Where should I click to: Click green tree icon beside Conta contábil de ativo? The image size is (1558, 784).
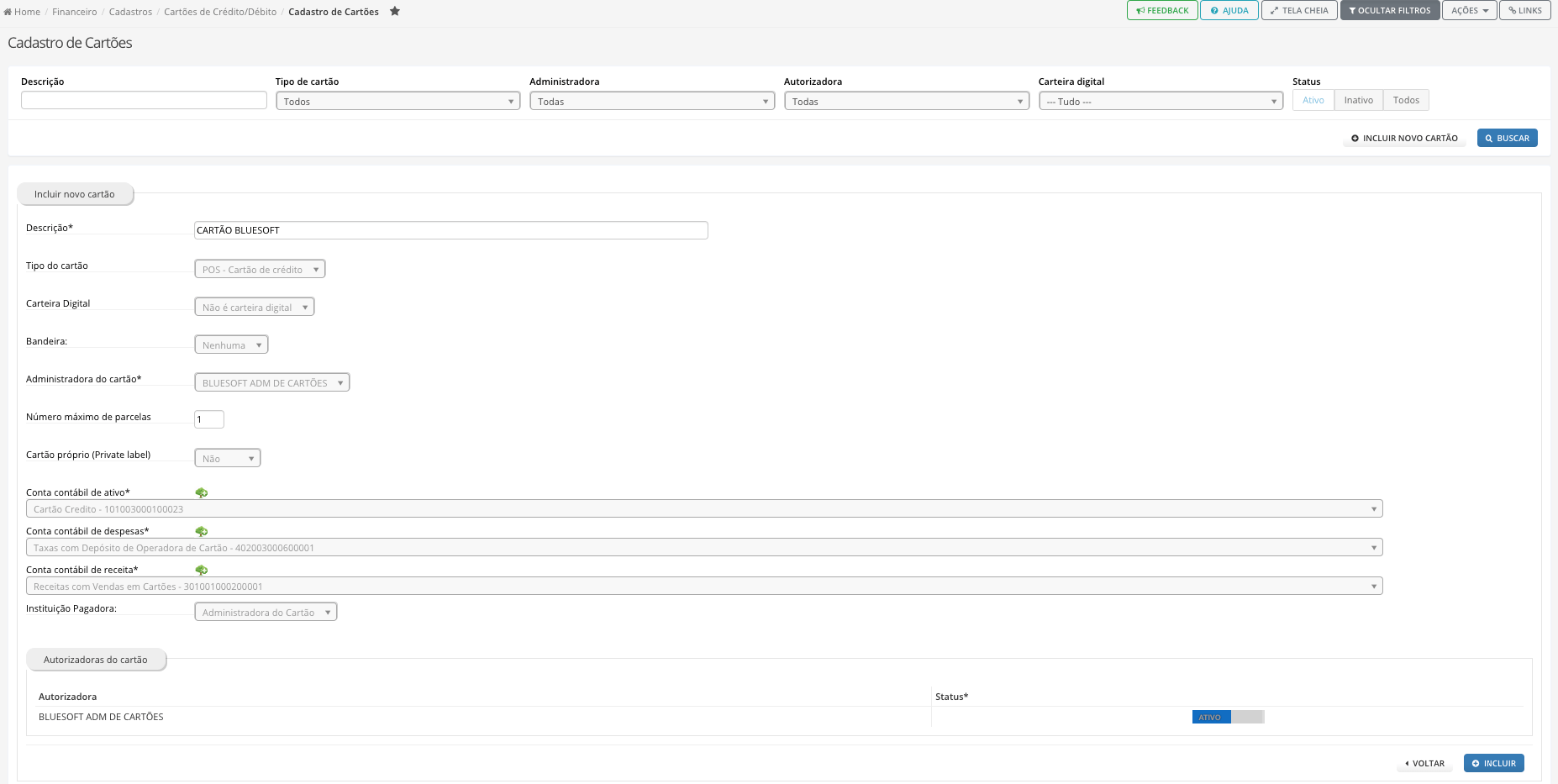(202, 492)
